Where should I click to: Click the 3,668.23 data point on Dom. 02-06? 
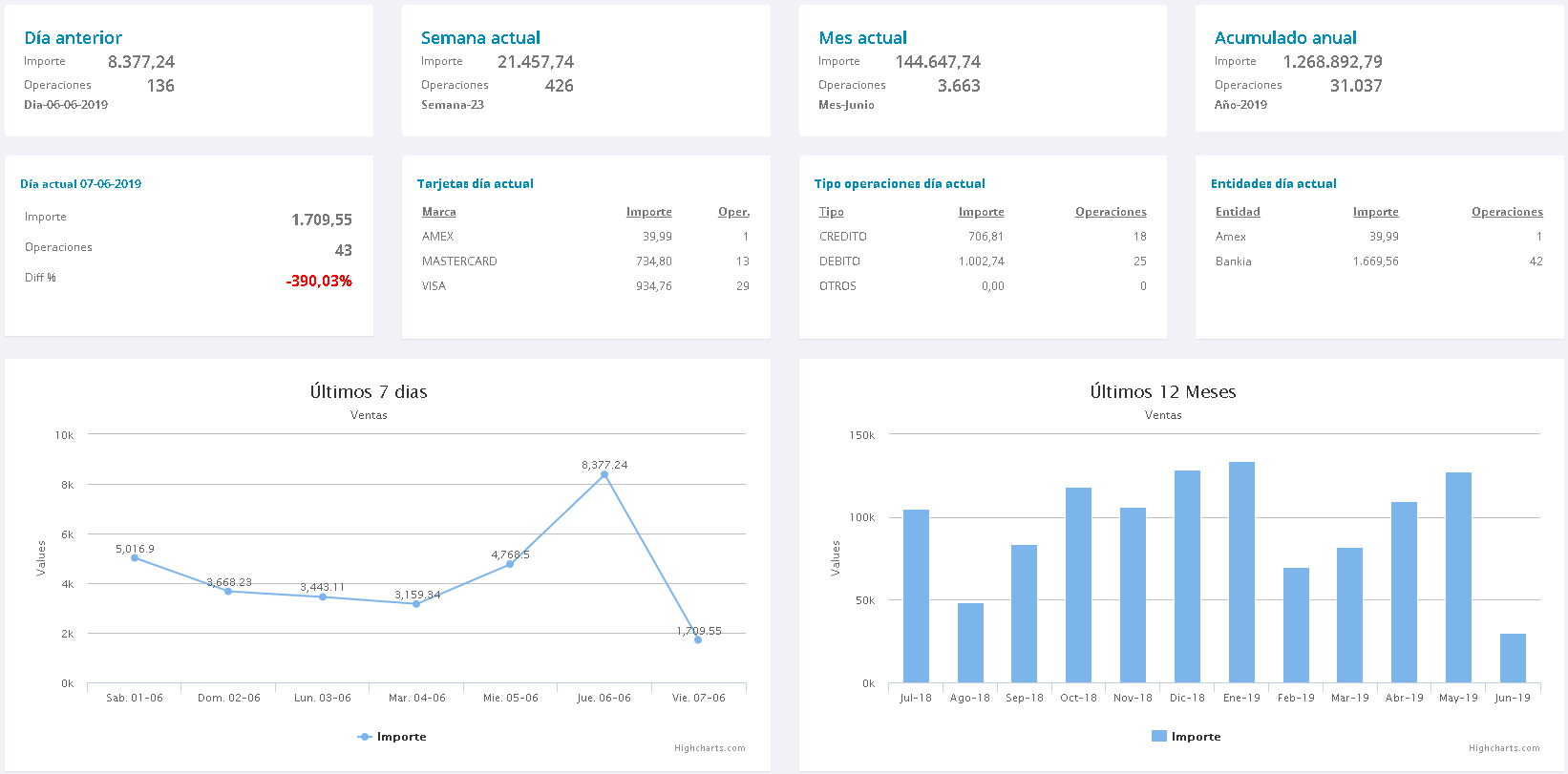tap(228, 592)
